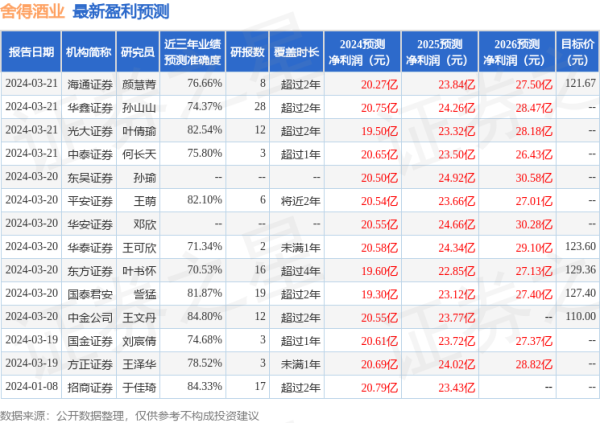Click the 2026预测净利润 column header
This screenshot has width=600, height=423.
pyautogui.click(x=517, y=52)
